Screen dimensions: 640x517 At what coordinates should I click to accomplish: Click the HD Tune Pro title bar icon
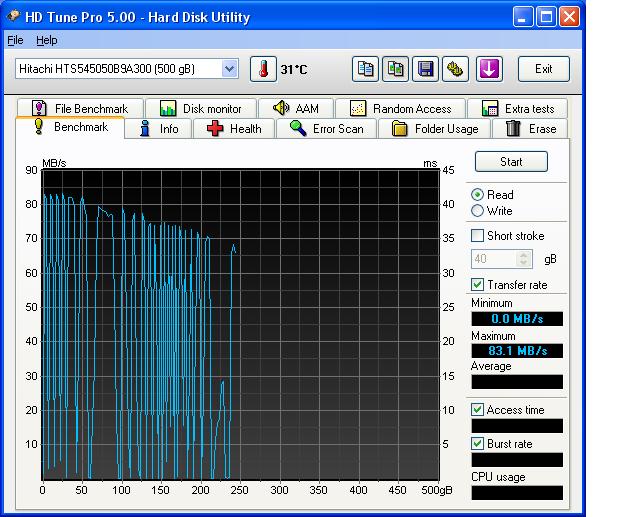(13, 16)
